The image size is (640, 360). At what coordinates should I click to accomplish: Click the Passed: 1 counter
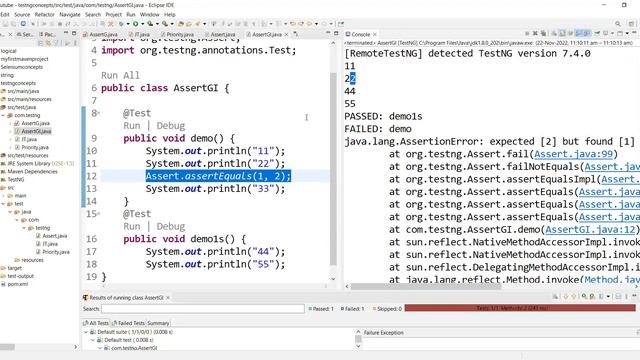coord(321,309)
